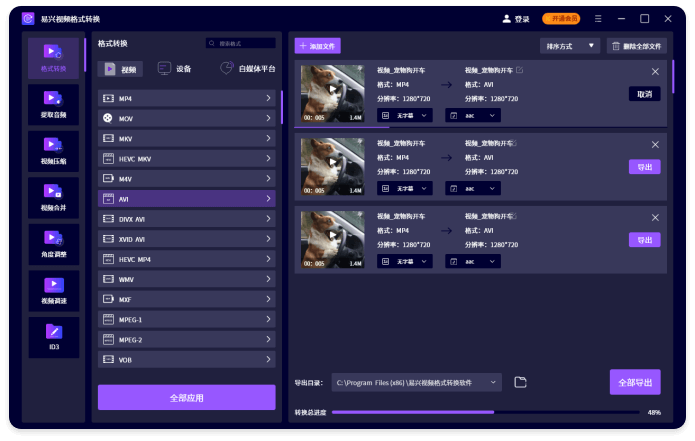Viewport: 695px width, 441px height.
Task: Click the format list vertical scrollbar
Action: tap(281, 108)
